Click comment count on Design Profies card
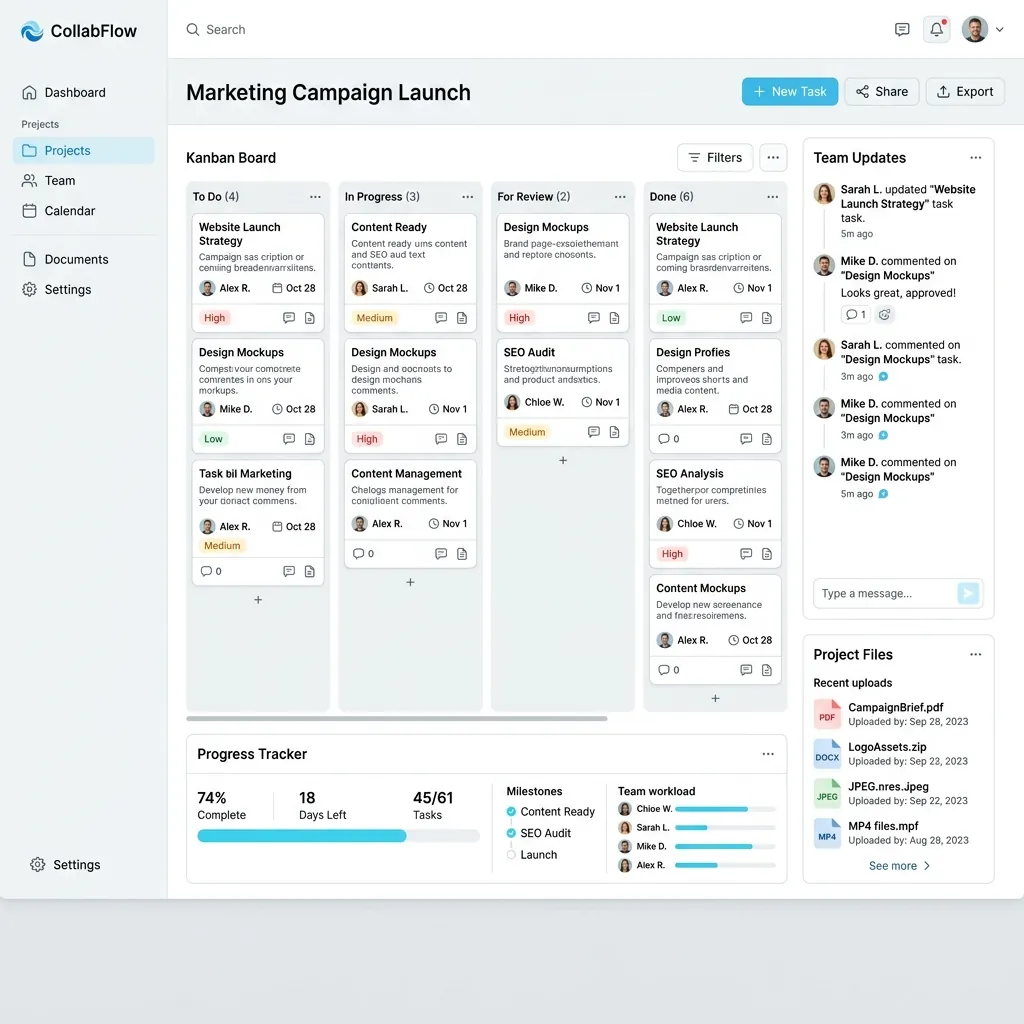 coord(669,439)
